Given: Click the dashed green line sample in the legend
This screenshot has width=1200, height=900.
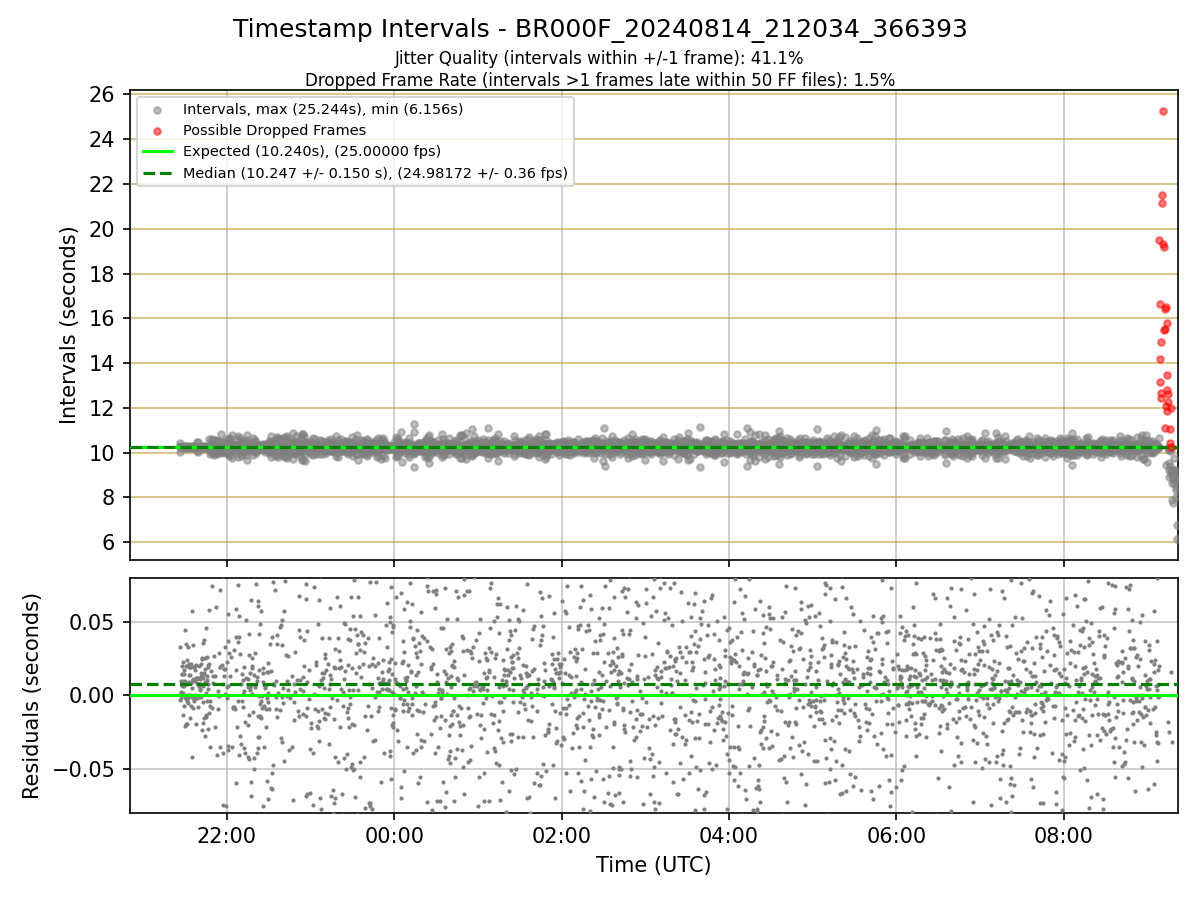Looking at the screenshot, I should [x=157, y=174].
